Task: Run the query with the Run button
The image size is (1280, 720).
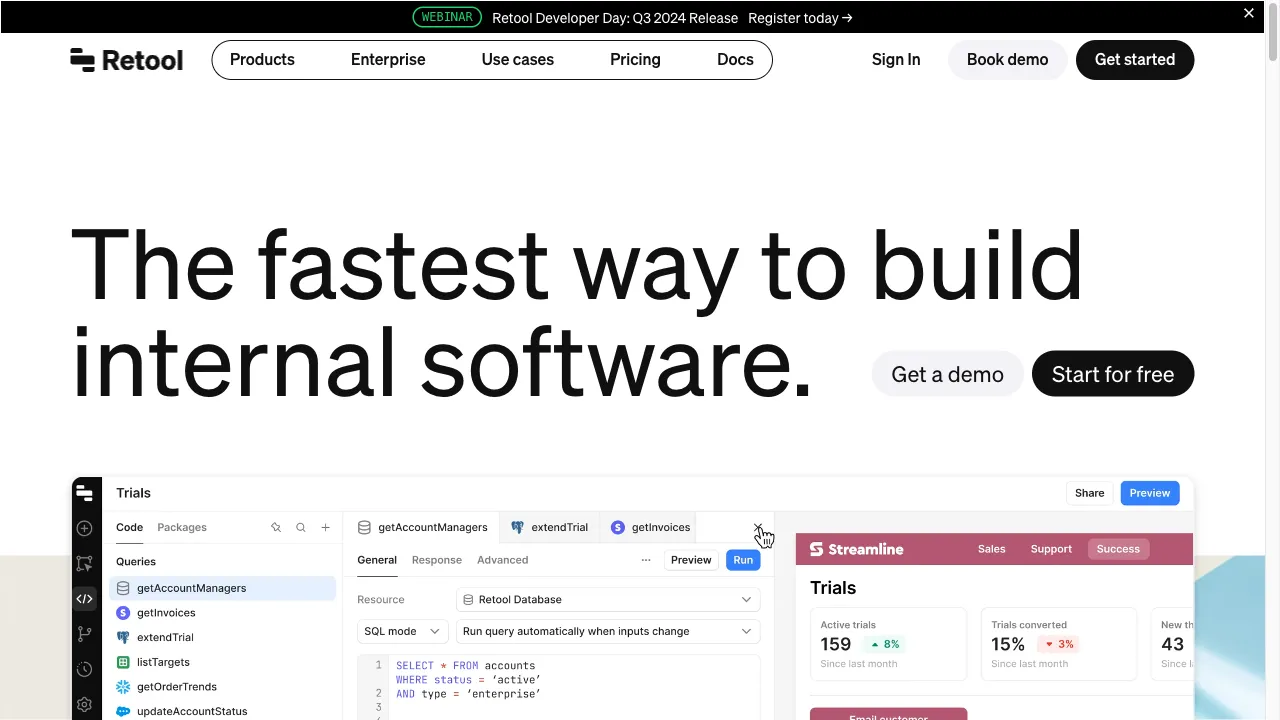Action: click(x=743, y=560)
